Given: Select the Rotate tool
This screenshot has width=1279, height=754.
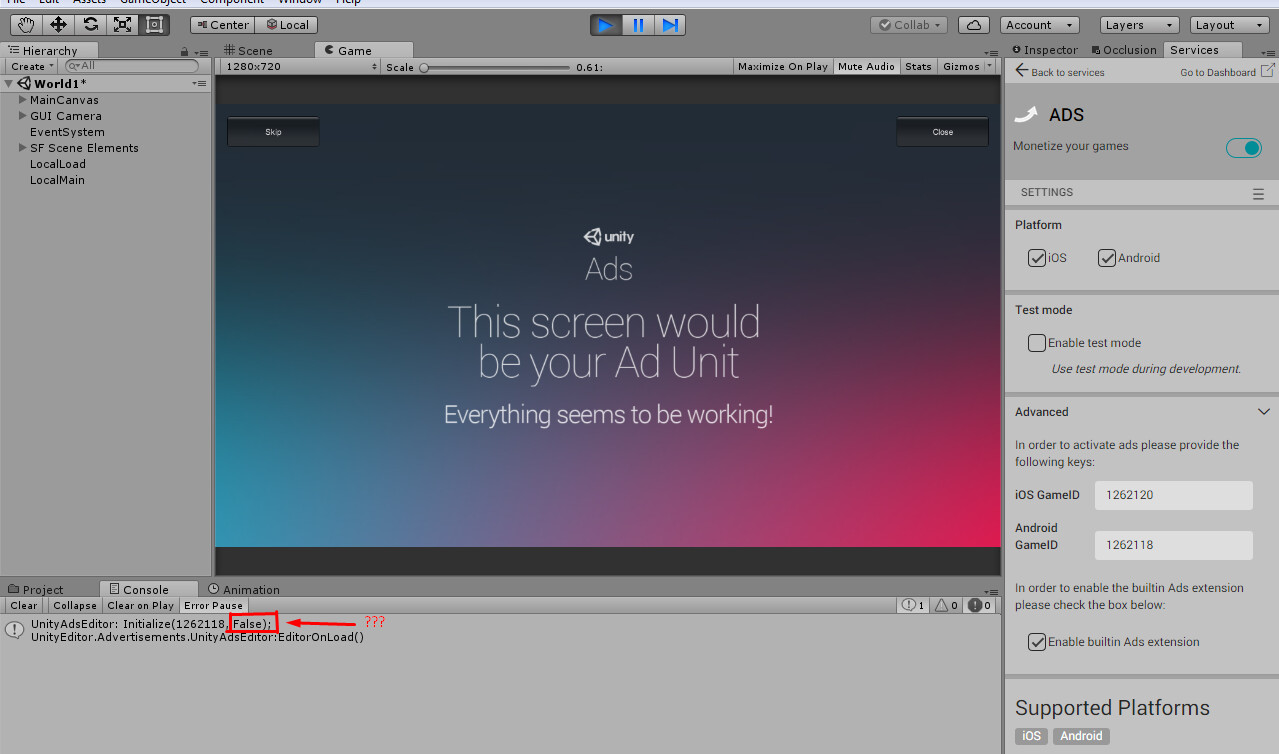Looking at the screenshot, I should 90,24.
